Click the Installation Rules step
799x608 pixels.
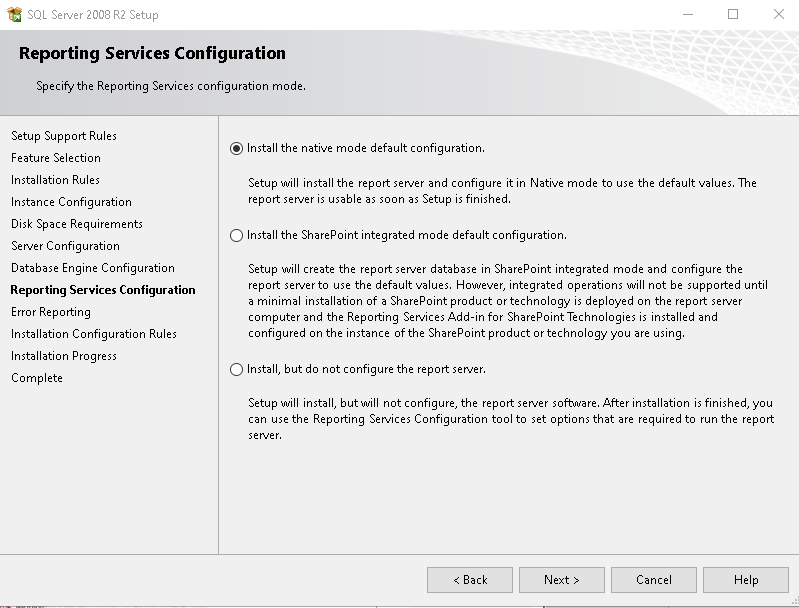pyautogui.click(x=55, y=180)
